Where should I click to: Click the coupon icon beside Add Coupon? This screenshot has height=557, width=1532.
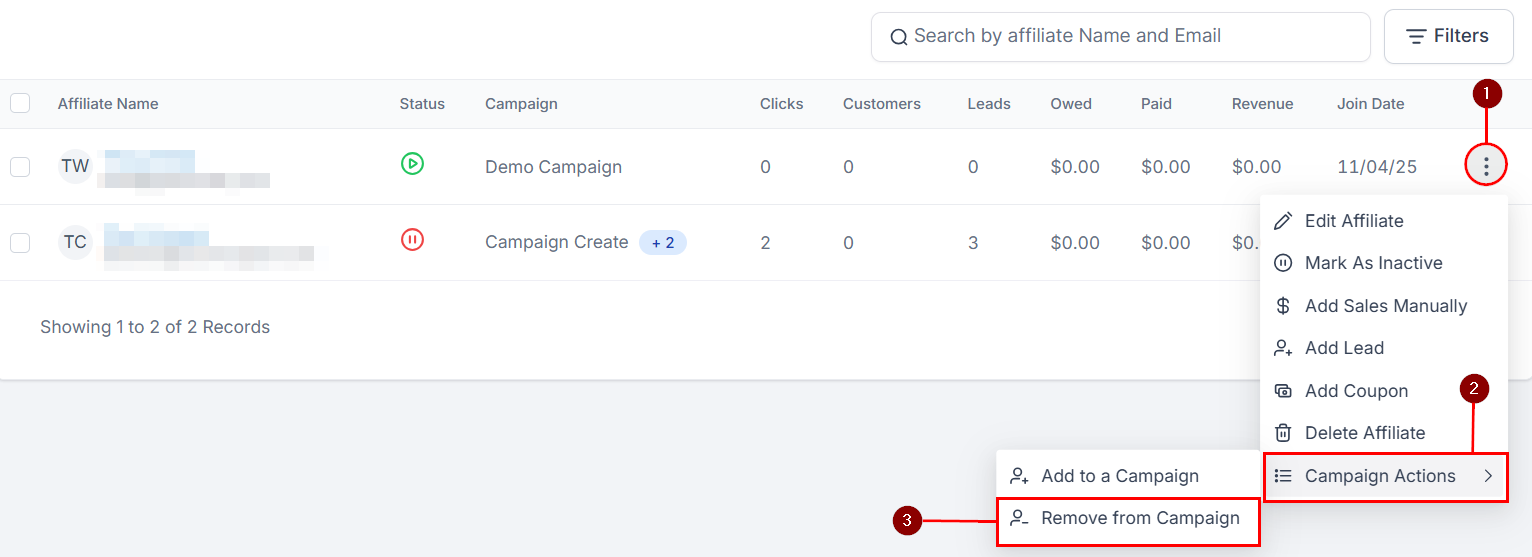point(1283,391)
